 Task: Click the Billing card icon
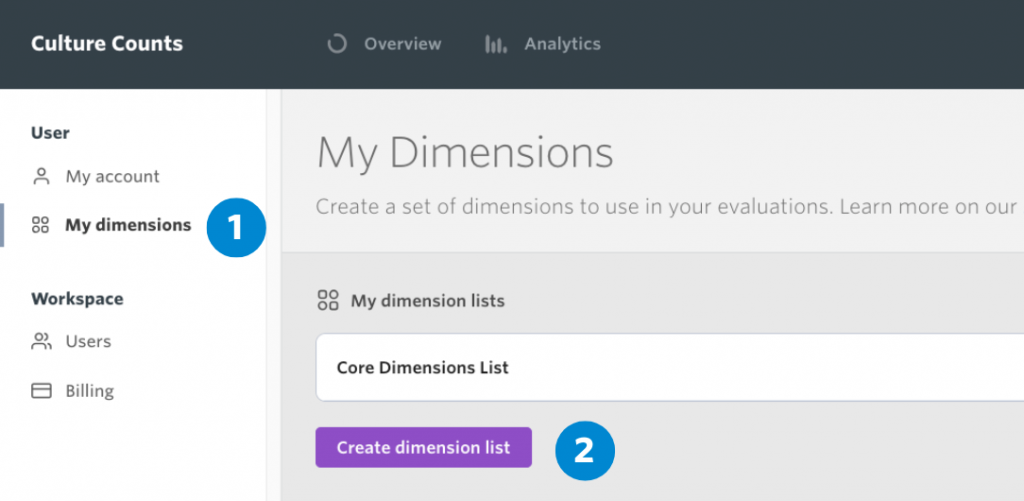(41, 391)
